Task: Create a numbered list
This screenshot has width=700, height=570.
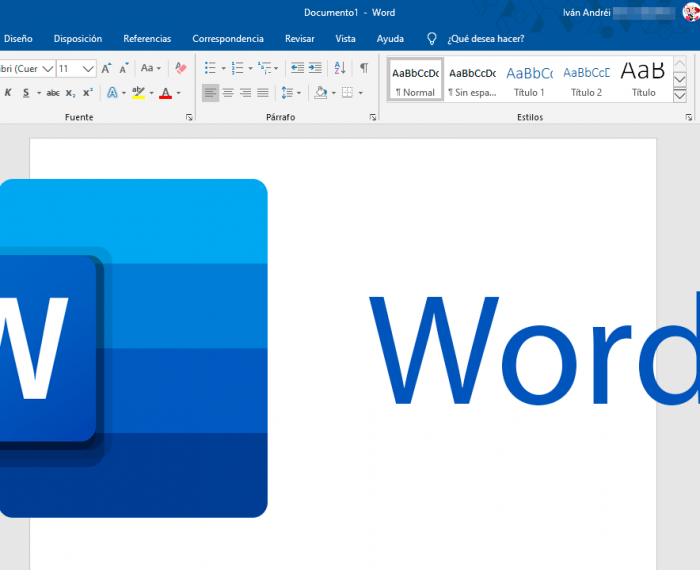Action: point(238,68)
